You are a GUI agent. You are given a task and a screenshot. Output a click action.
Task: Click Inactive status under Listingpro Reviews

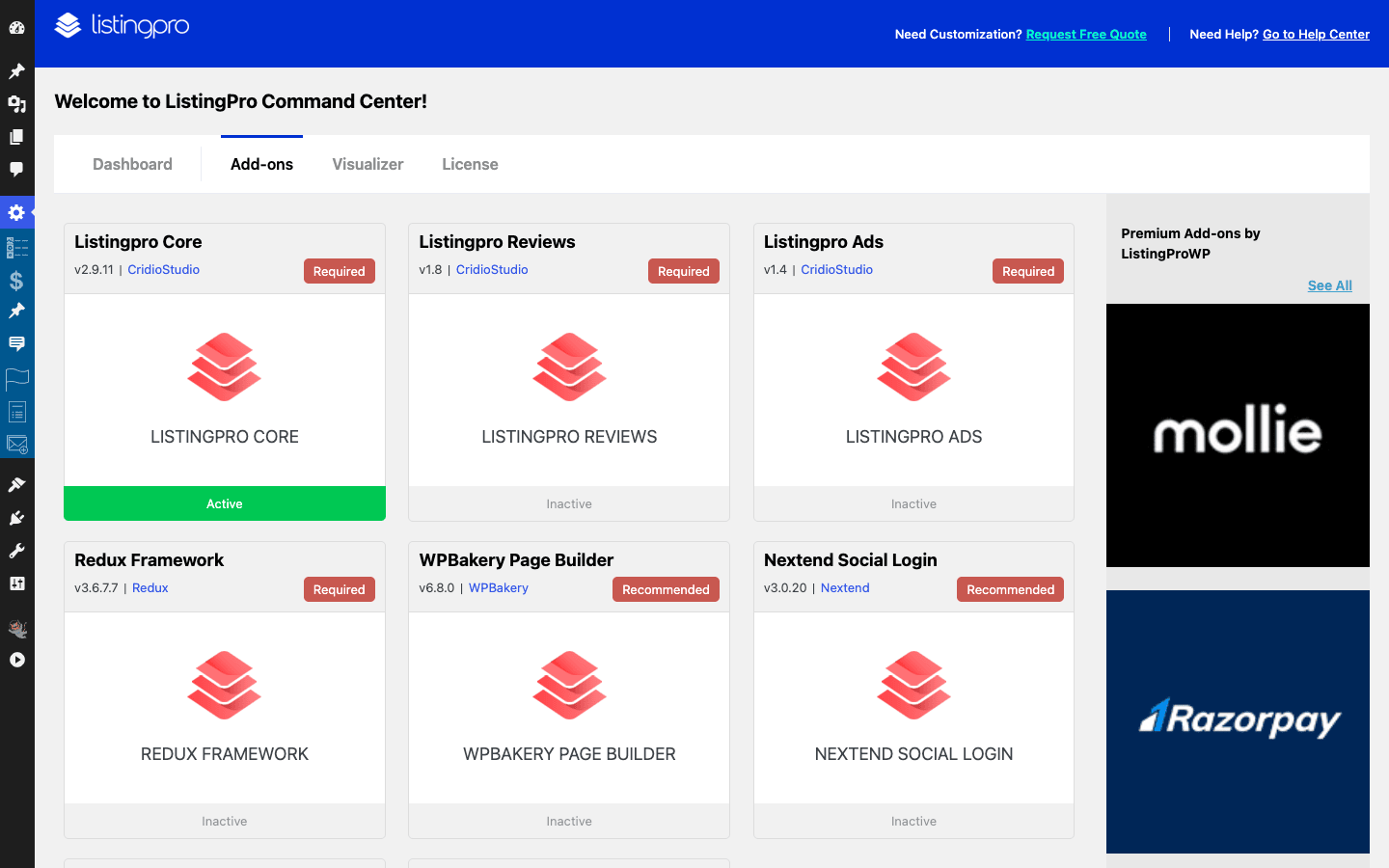click(569, 503)
